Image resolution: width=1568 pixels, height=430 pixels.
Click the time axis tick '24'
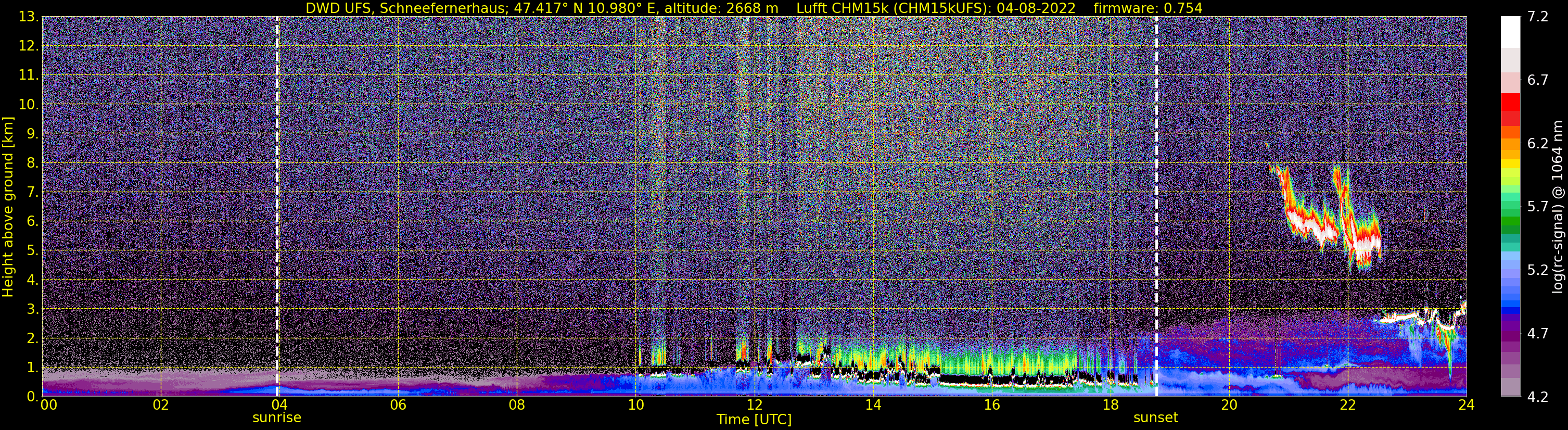pos(1467,406)
